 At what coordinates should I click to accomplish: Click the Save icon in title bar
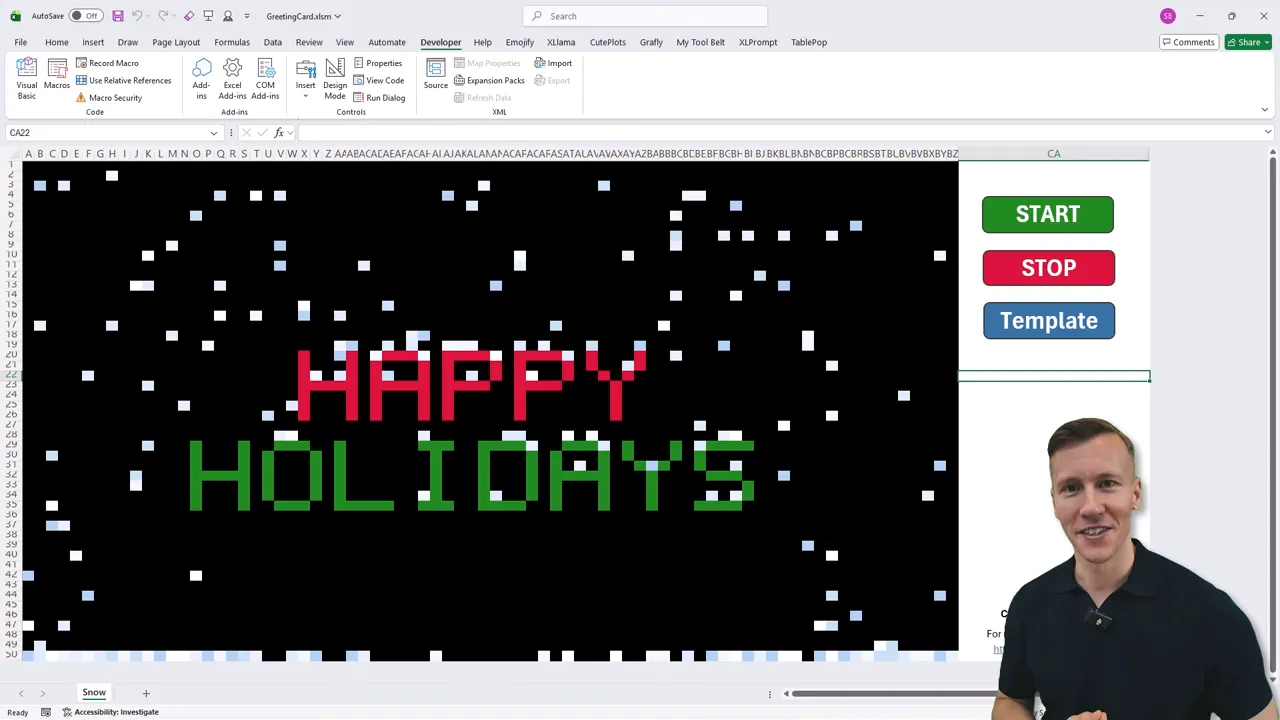click(117, 16)
